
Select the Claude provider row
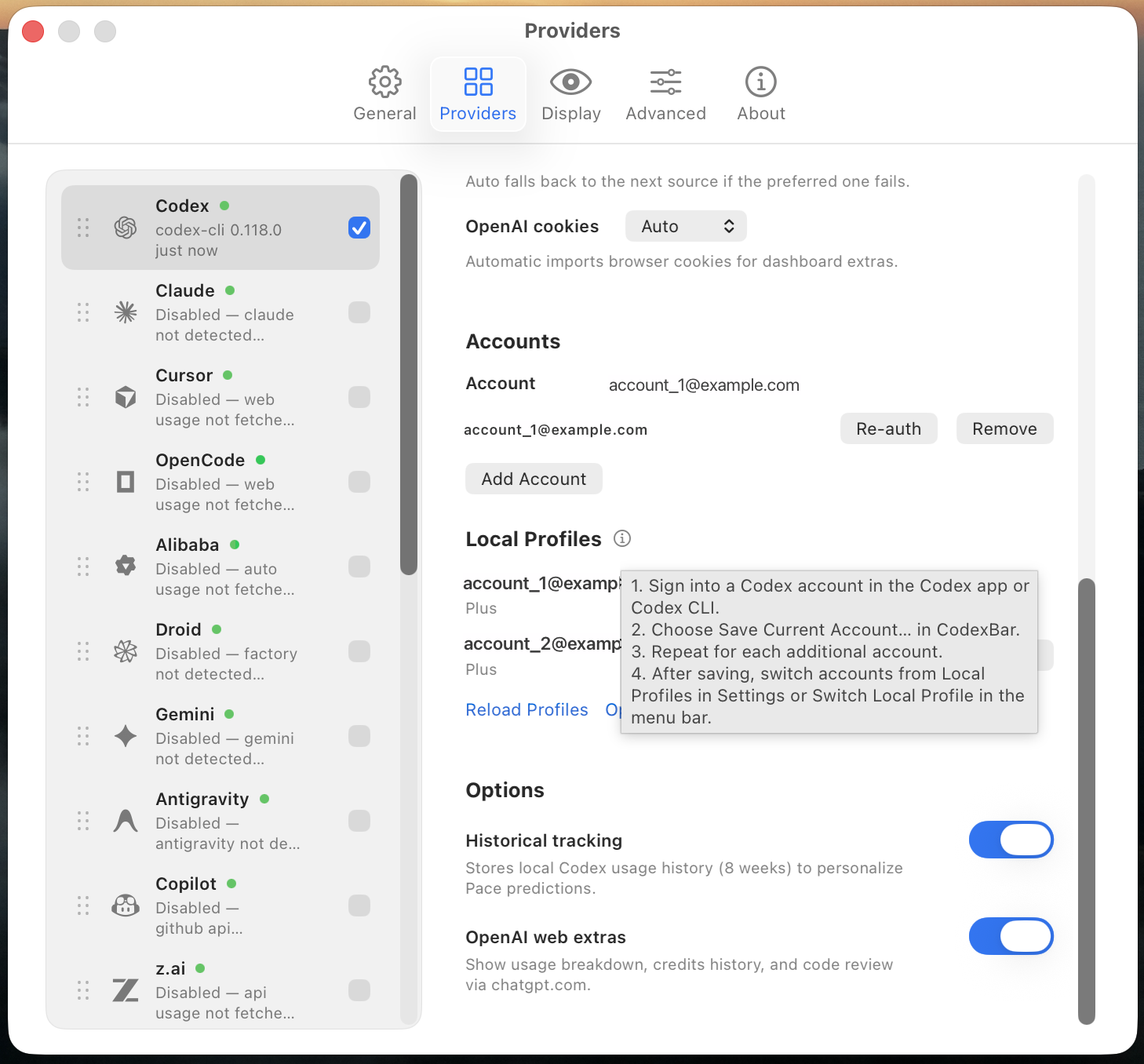(x=220, y=312)
